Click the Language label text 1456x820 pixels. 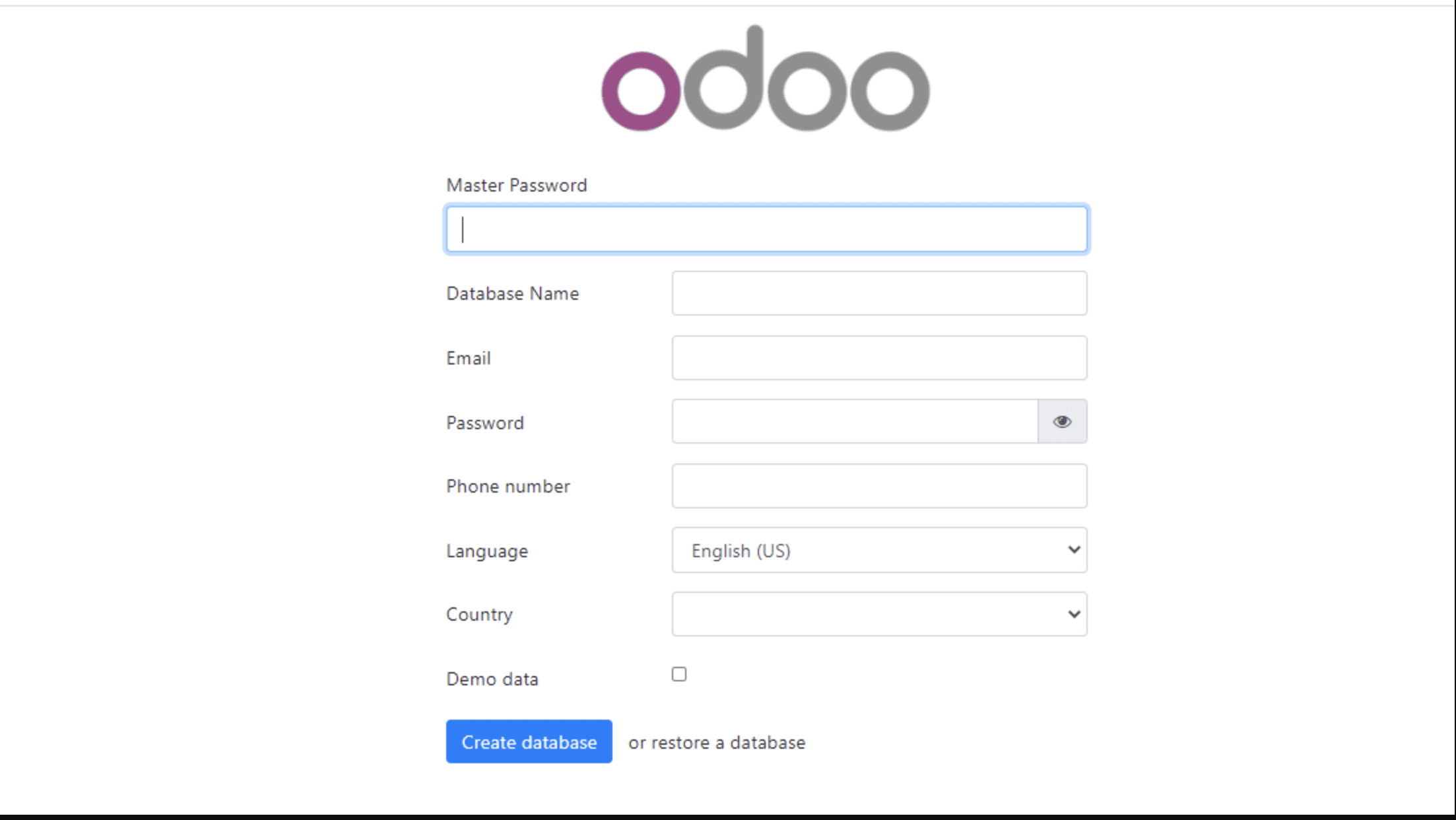click(x=486, y=551)
